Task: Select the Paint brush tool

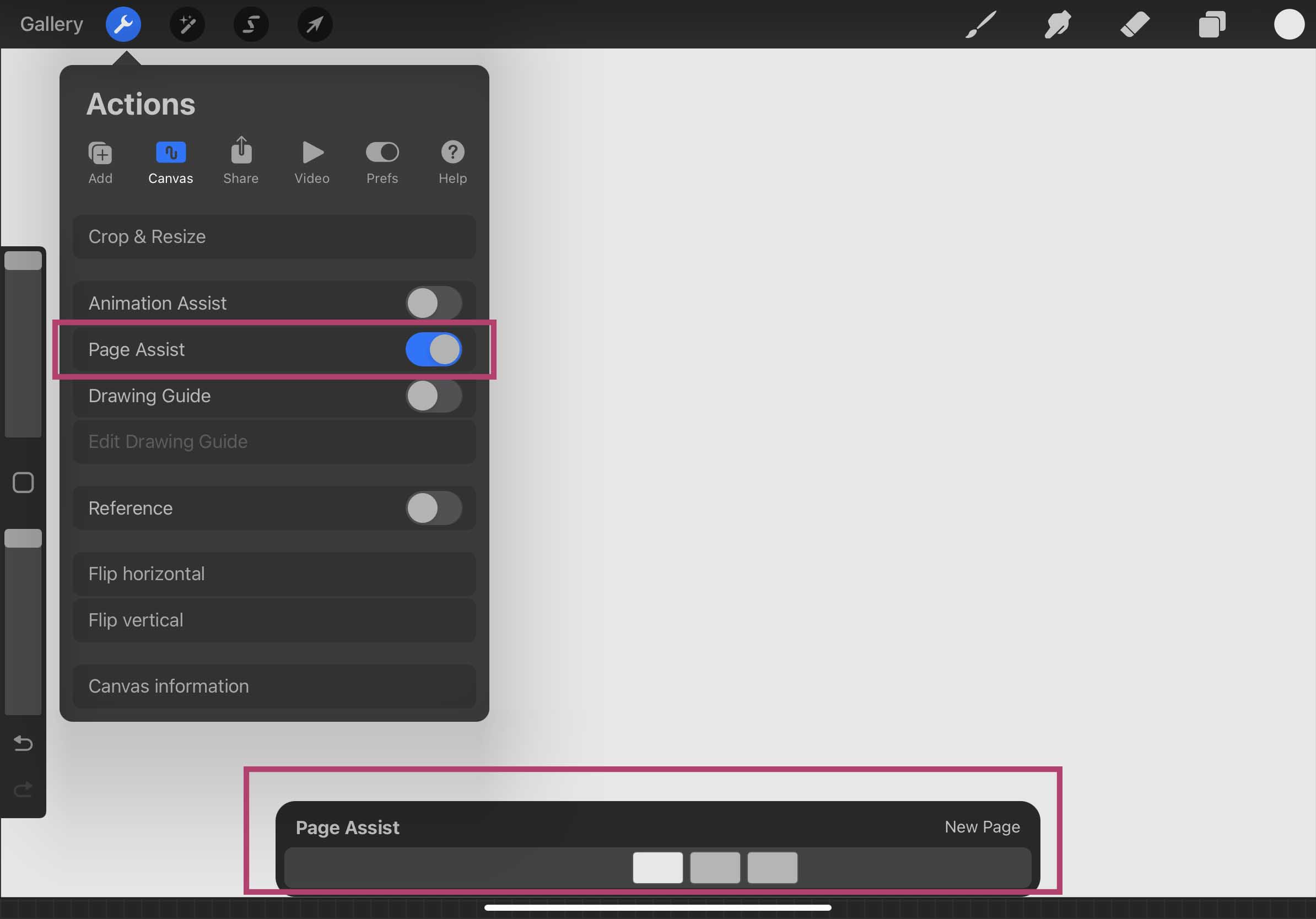Action: coord(981,24)
